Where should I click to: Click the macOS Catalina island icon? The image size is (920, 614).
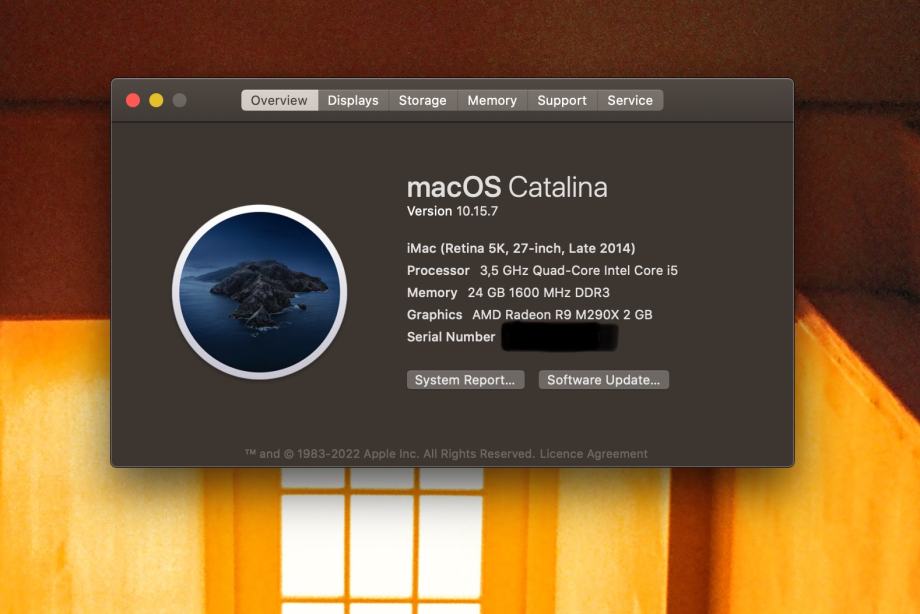(259, 292)
